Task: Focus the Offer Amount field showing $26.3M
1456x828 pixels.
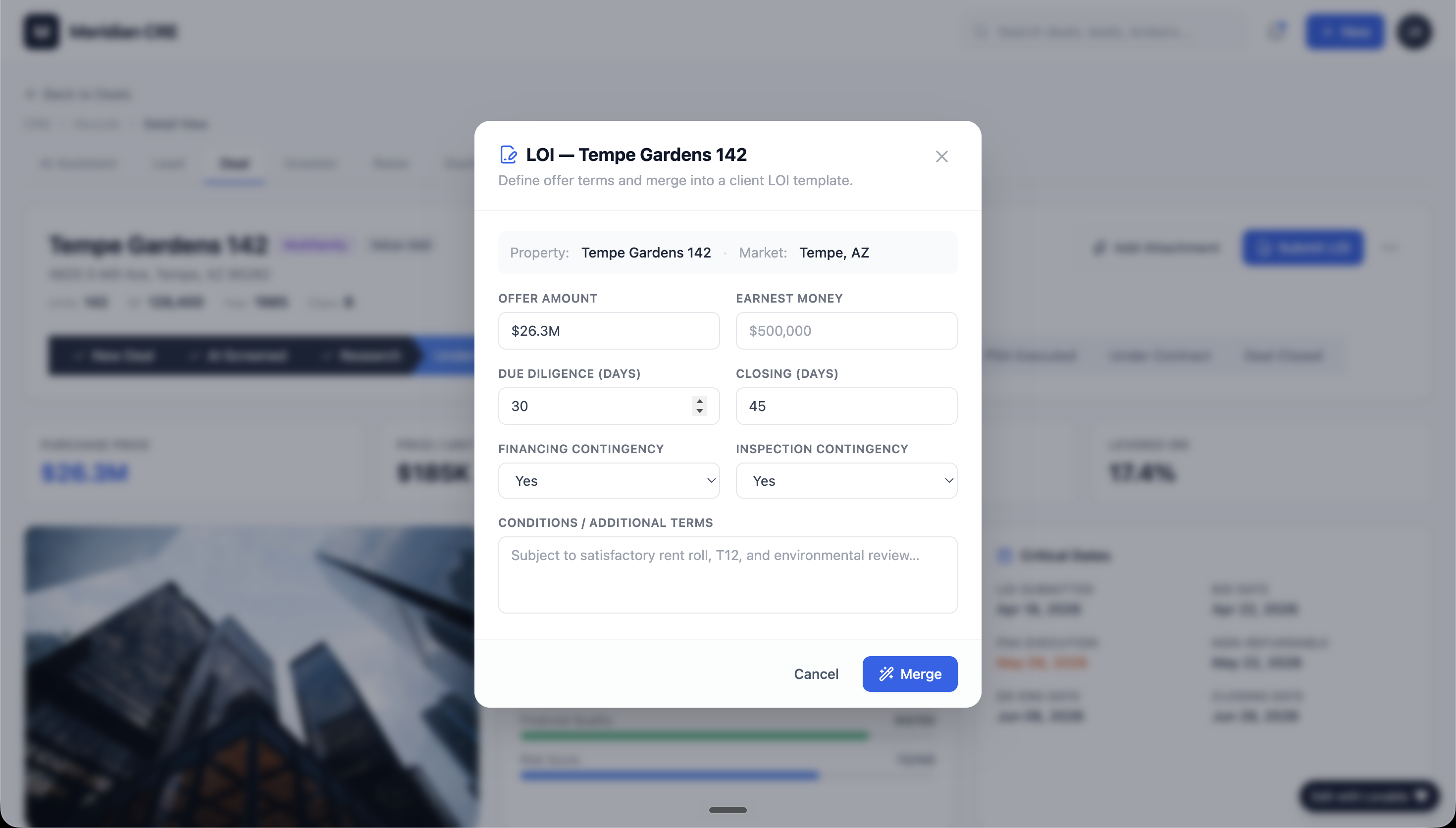Action: click(609, 330)
